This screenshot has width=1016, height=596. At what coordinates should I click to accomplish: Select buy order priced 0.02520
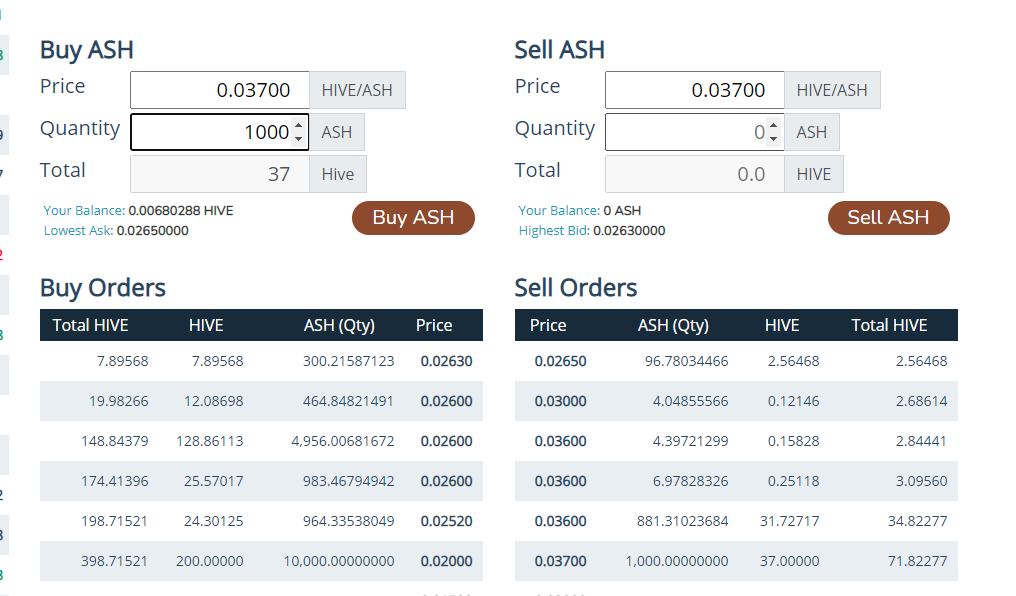pos(261,522)
